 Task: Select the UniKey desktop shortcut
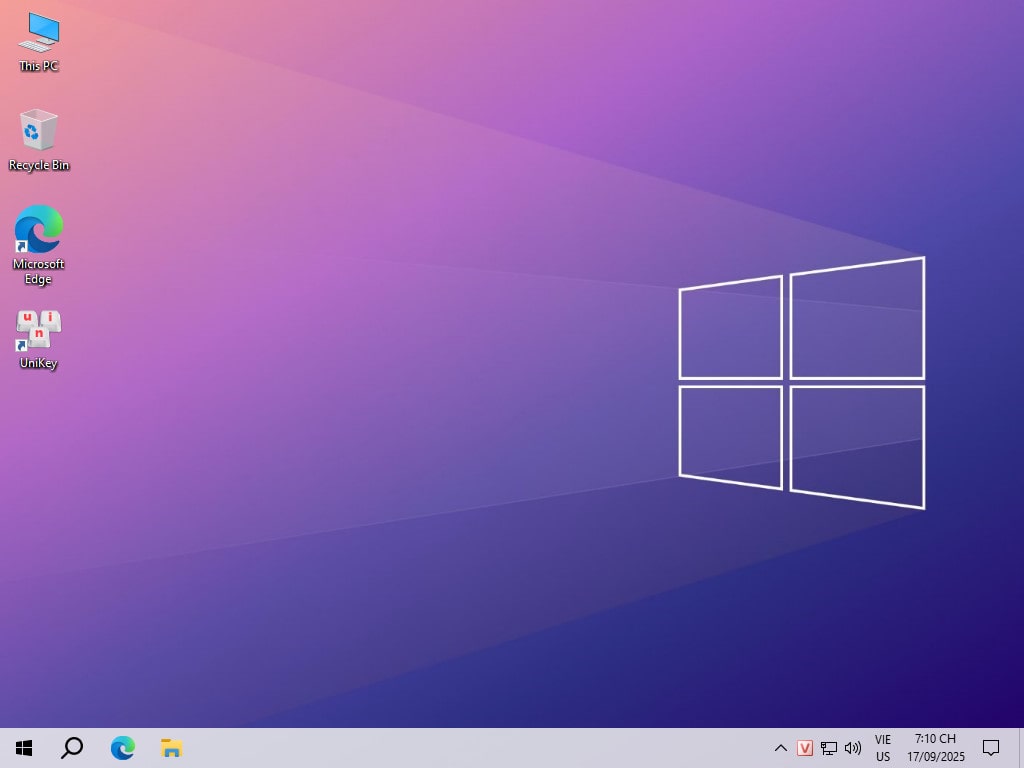pos(39,340)
